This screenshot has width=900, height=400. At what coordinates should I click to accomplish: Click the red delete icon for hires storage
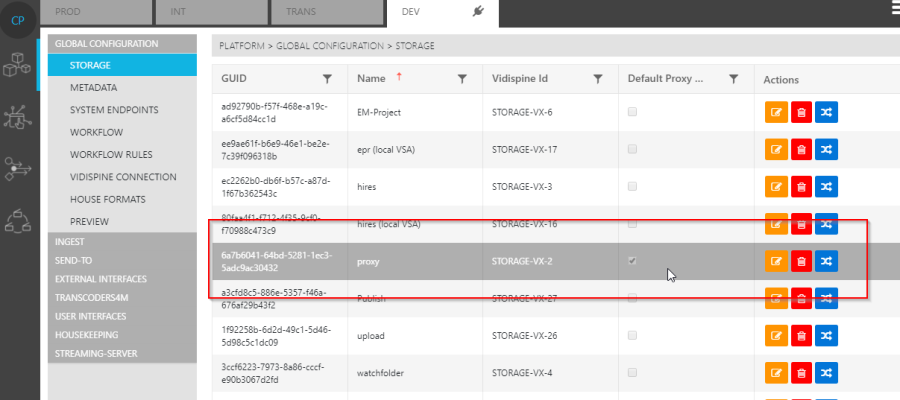pyautogui.click(x=801, y=187)
